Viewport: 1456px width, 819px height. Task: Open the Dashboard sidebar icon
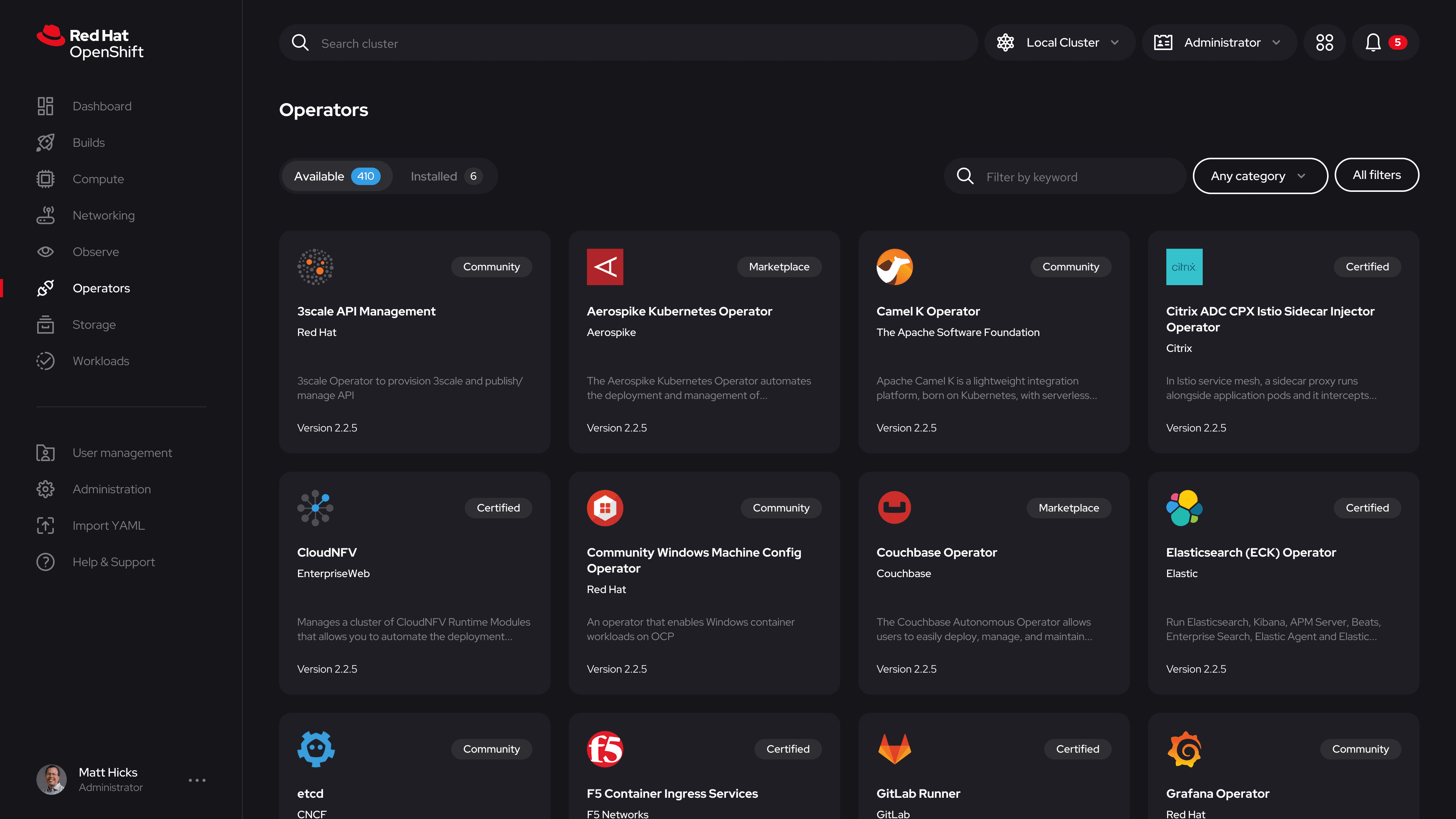[45, 106]
